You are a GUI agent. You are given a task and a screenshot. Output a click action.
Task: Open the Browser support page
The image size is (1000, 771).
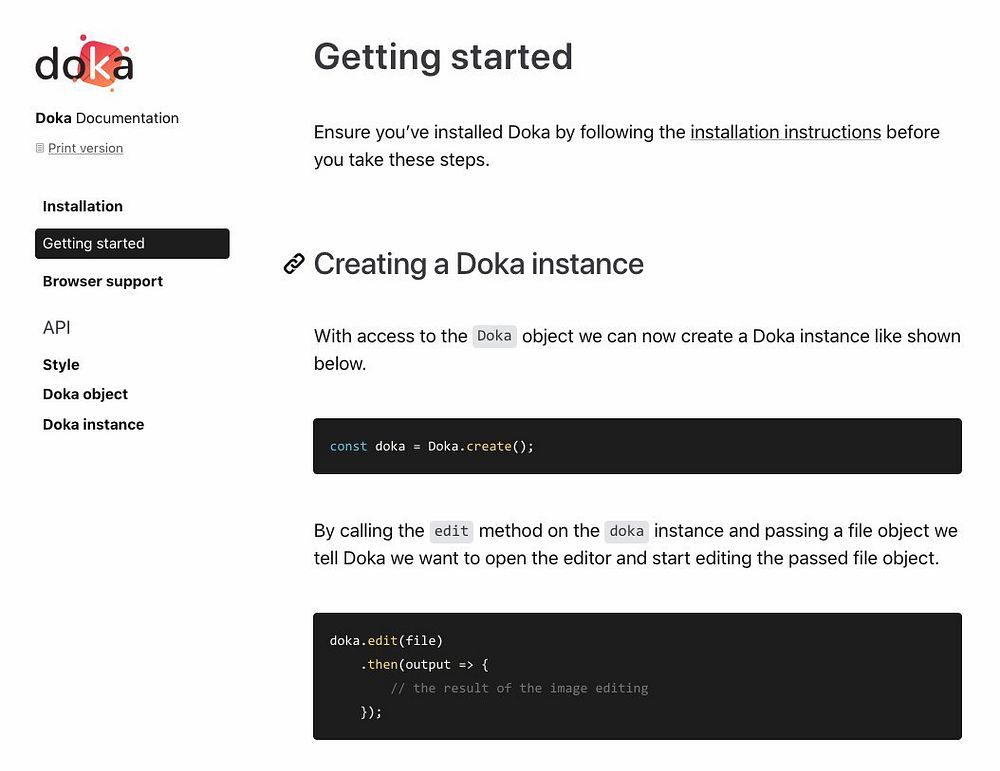[103, 281]
